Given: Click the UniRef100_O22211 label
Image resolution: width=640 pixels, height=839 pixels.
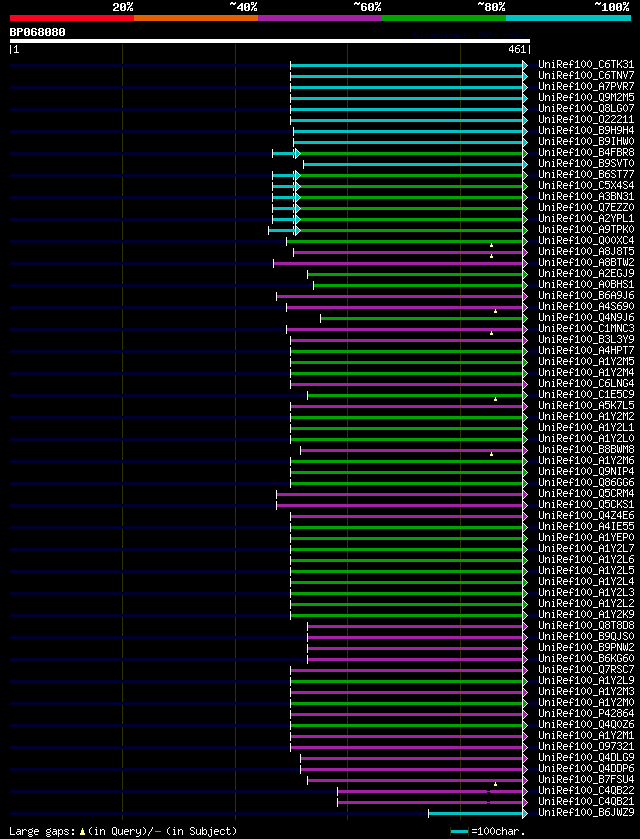Looking at the screenshot, I should coord(586,119).
